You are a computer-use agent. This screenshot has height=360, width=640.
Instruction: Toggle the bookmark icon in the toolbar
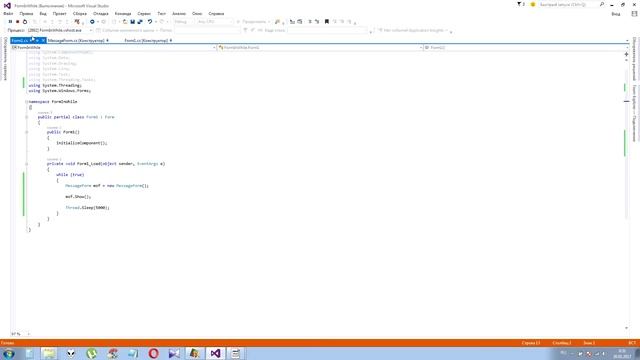click(x=327, y=22)
